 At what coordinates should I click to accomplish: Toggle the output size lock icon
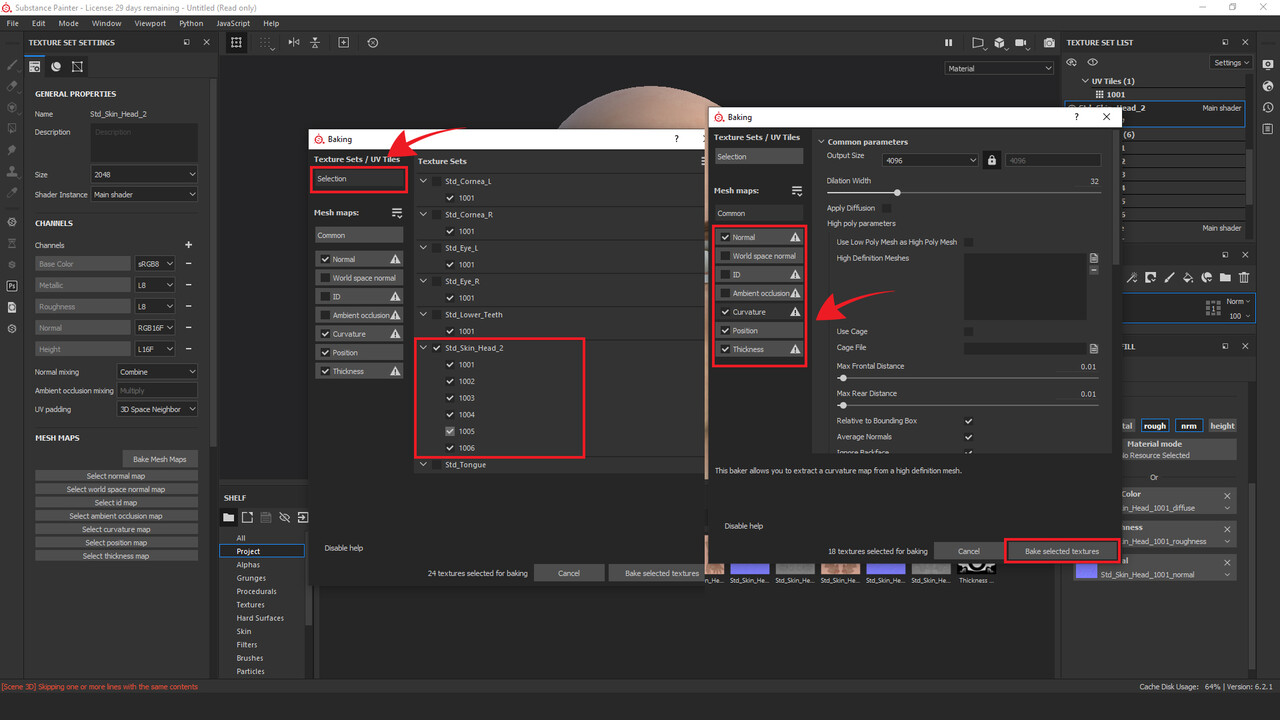992,160
